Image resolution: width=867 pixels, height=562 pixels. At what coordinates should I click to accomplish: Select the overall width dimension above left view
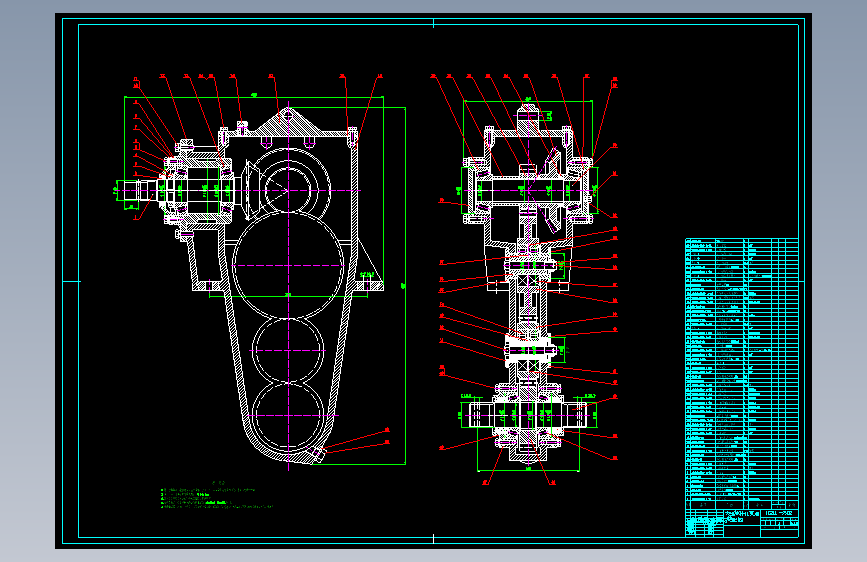[x=254, y=97]
